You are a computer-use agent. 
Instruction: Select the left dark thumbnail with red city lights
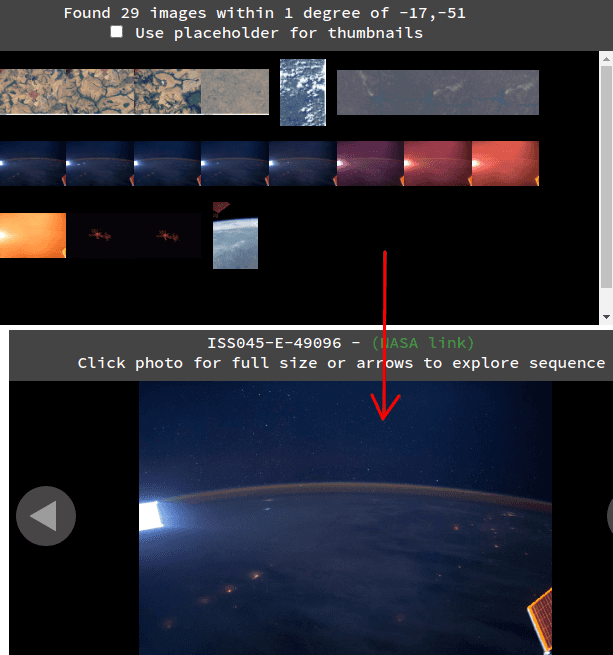pyautogui.click(x=100, y=236)
